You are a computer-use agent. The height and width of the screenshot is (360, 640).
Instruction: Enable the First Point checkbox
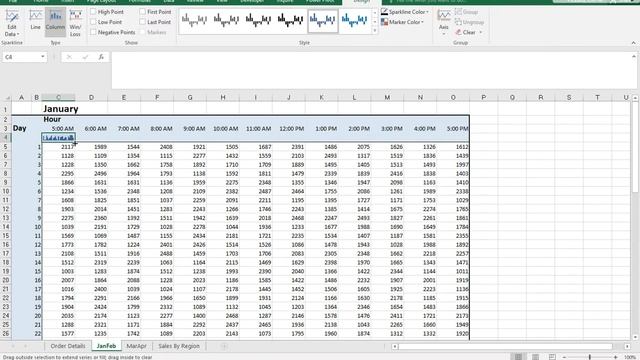point(142,12)
